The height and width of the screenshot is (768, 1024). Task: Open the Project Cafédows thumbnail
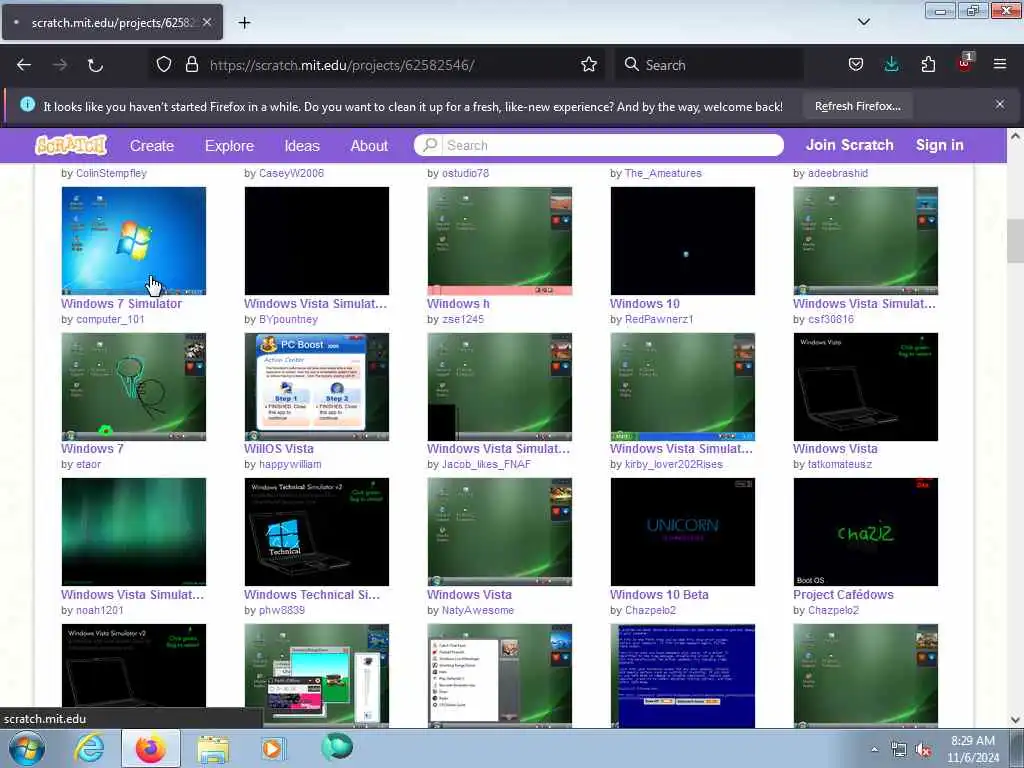865,532
